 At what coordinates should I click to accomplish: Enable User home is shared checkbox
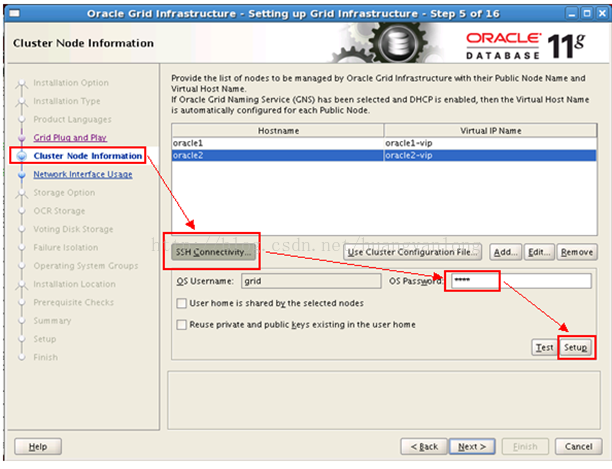tap(181, 303)
